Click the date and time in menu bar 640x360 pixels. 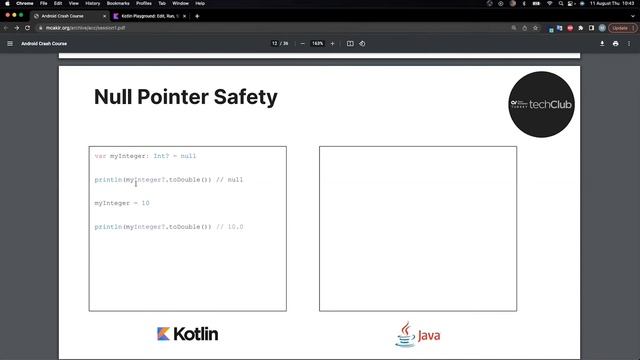(612, 3)
